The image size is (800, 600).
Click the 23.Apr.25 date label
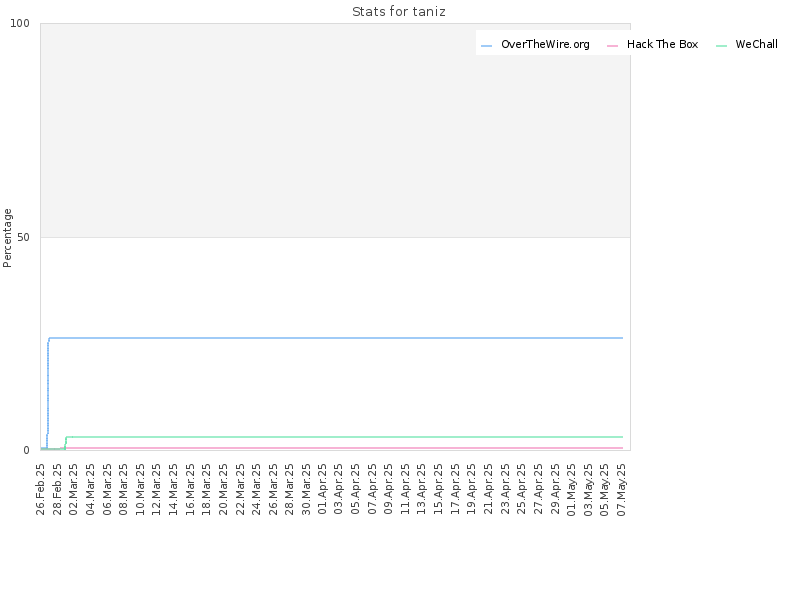point(505,489)
